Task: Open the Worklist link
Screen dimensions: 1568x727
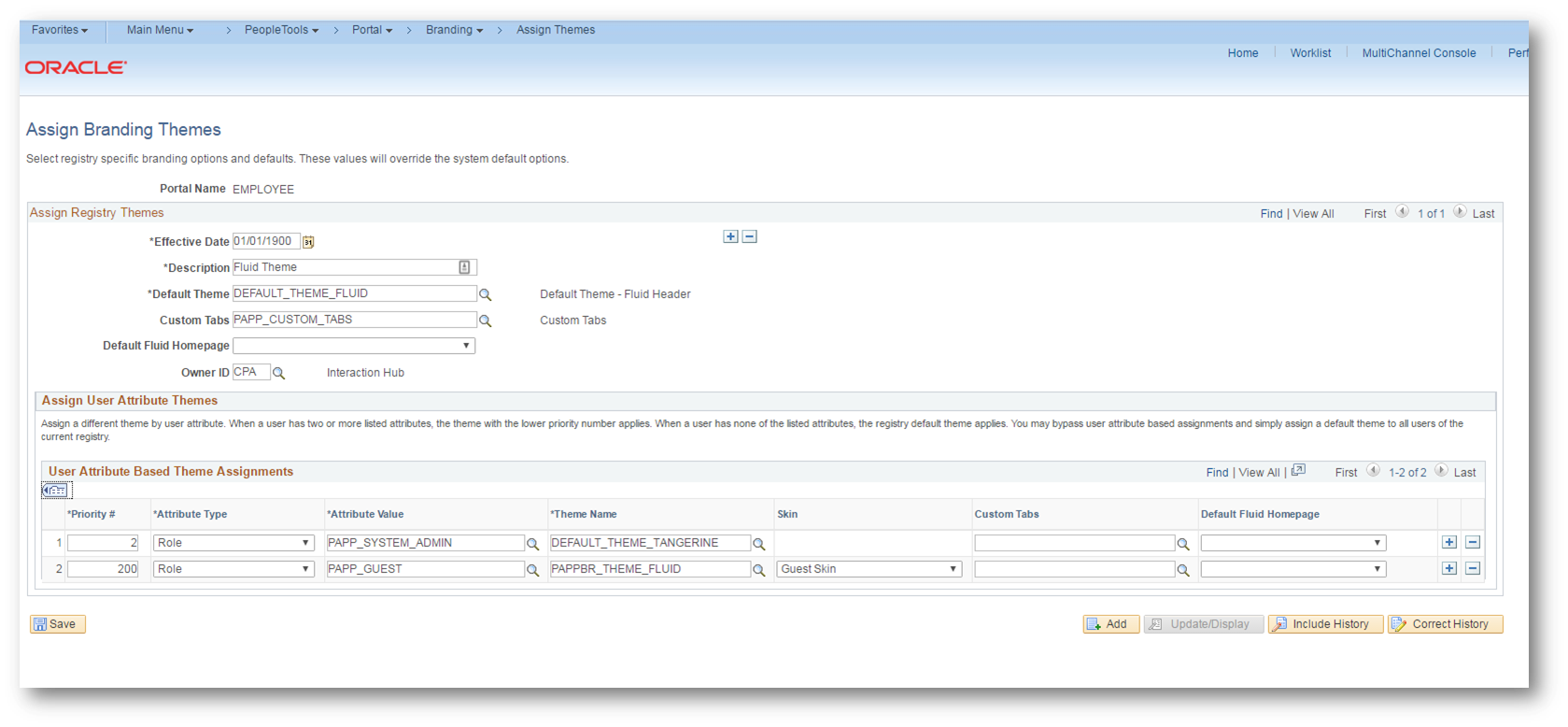Action: (x=1310, y=53)
